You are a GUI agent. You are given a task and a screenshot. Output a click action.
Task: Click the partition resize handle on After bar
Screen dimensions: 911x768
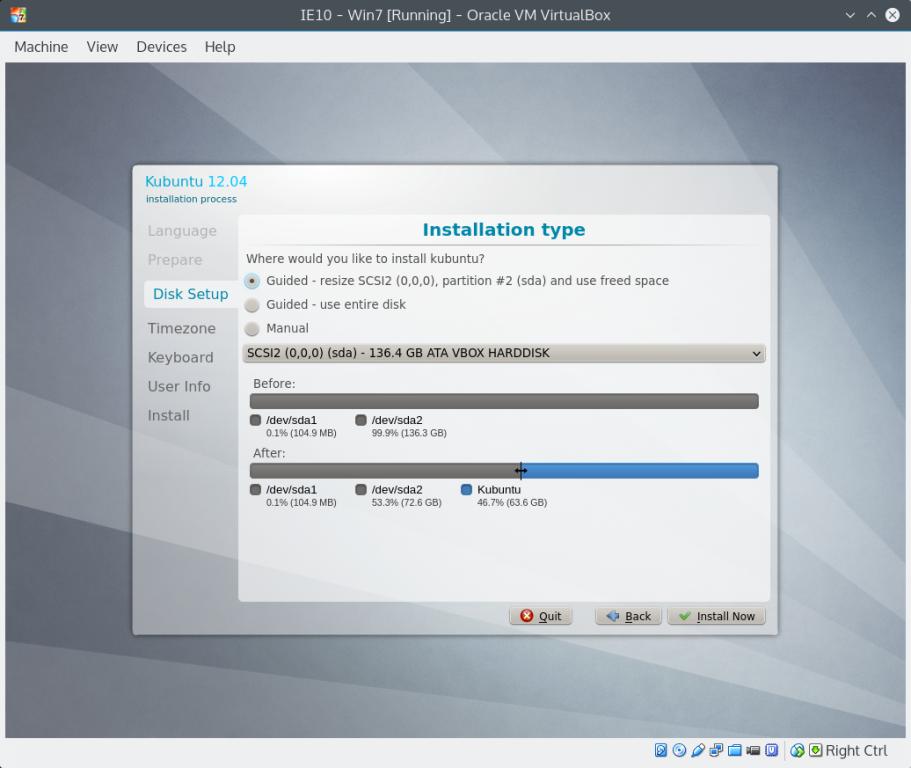click(x=520, y=471)
